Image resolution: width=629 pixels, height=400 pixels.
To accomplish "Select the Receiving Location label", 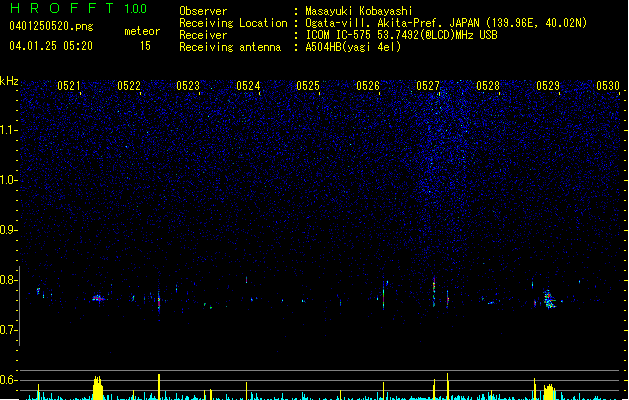I will click(233, 23).
